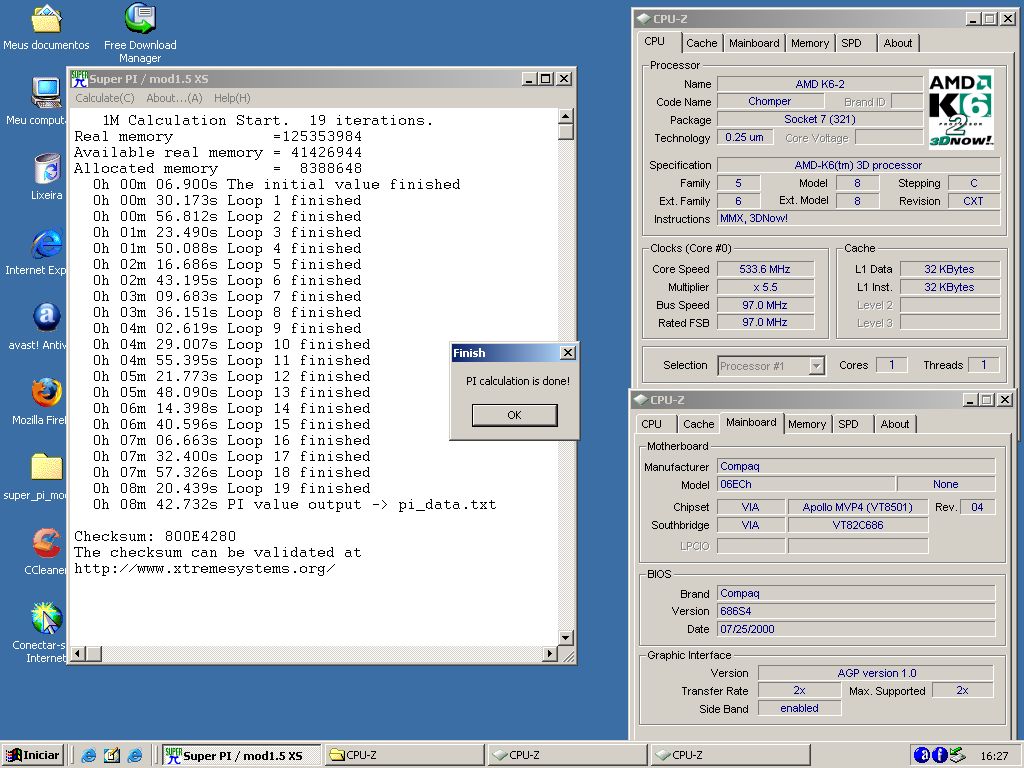Click the notepad quick launch icon

[112, 755]
